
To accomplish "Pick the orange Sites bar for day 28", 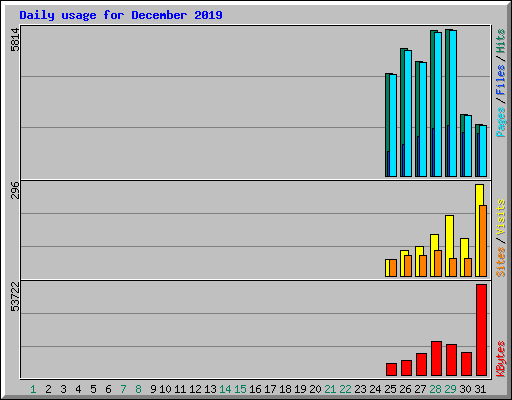I will point(438,263).
